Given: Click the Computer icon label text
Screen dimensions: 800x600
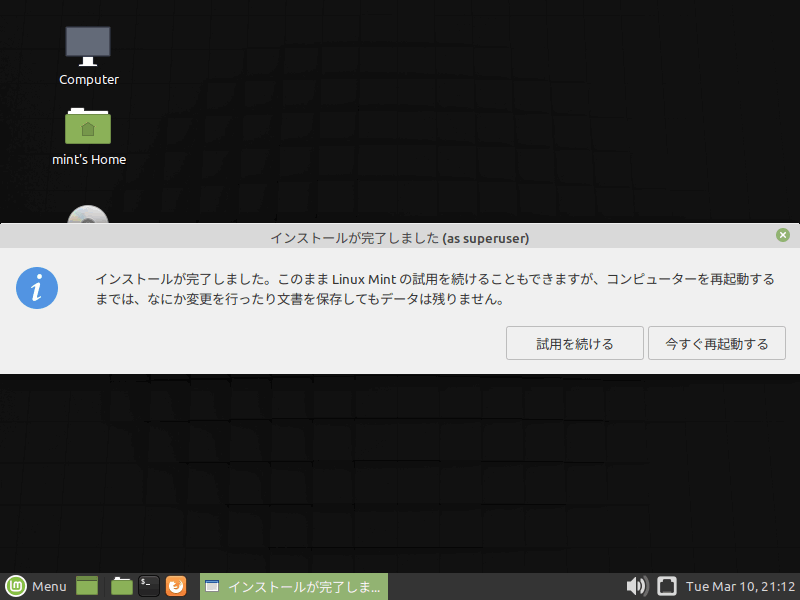Looking at the screenshot, I should [x=89, y=80].
